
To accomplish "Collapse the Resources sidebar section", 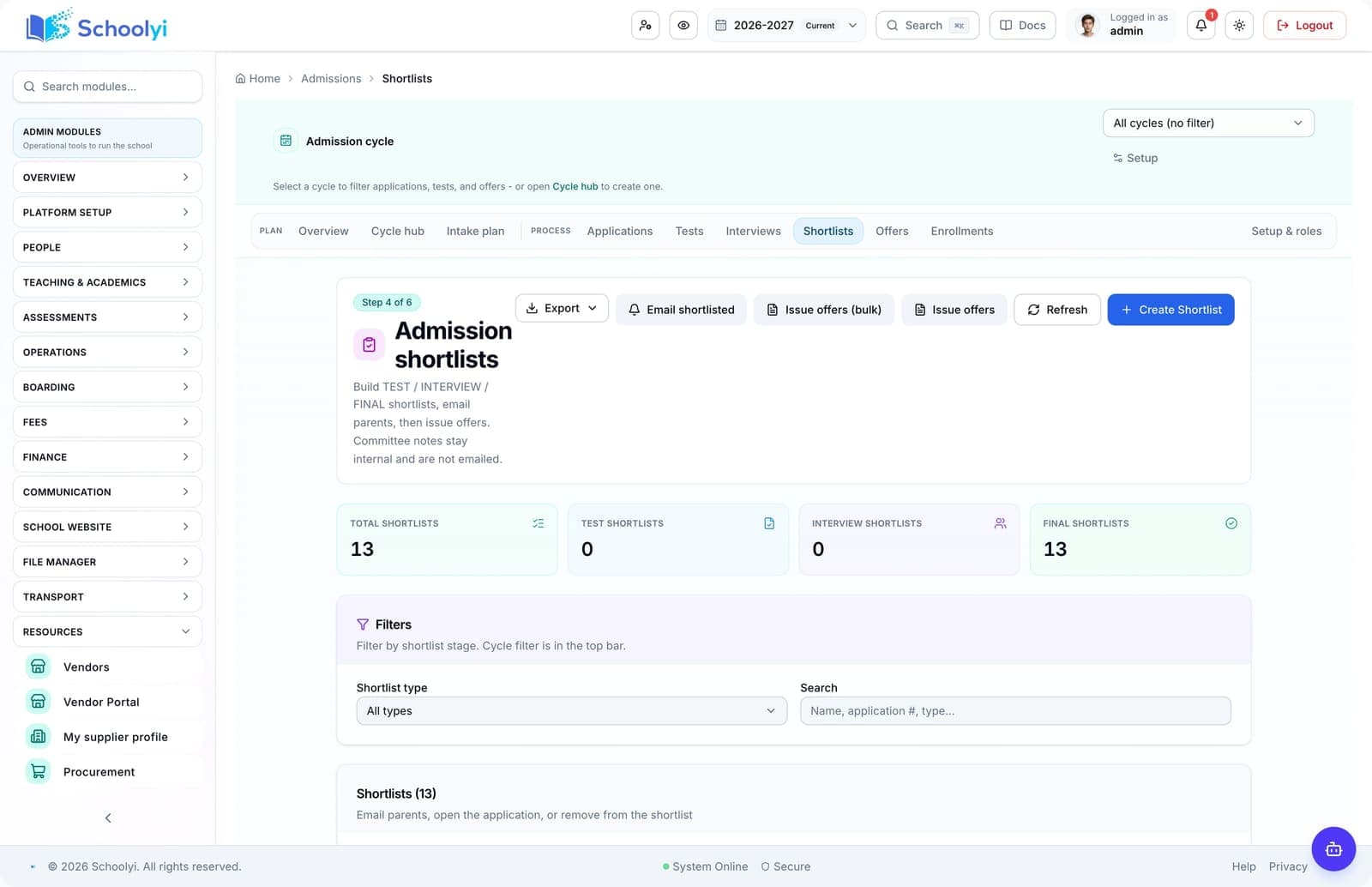I will 107,631.
